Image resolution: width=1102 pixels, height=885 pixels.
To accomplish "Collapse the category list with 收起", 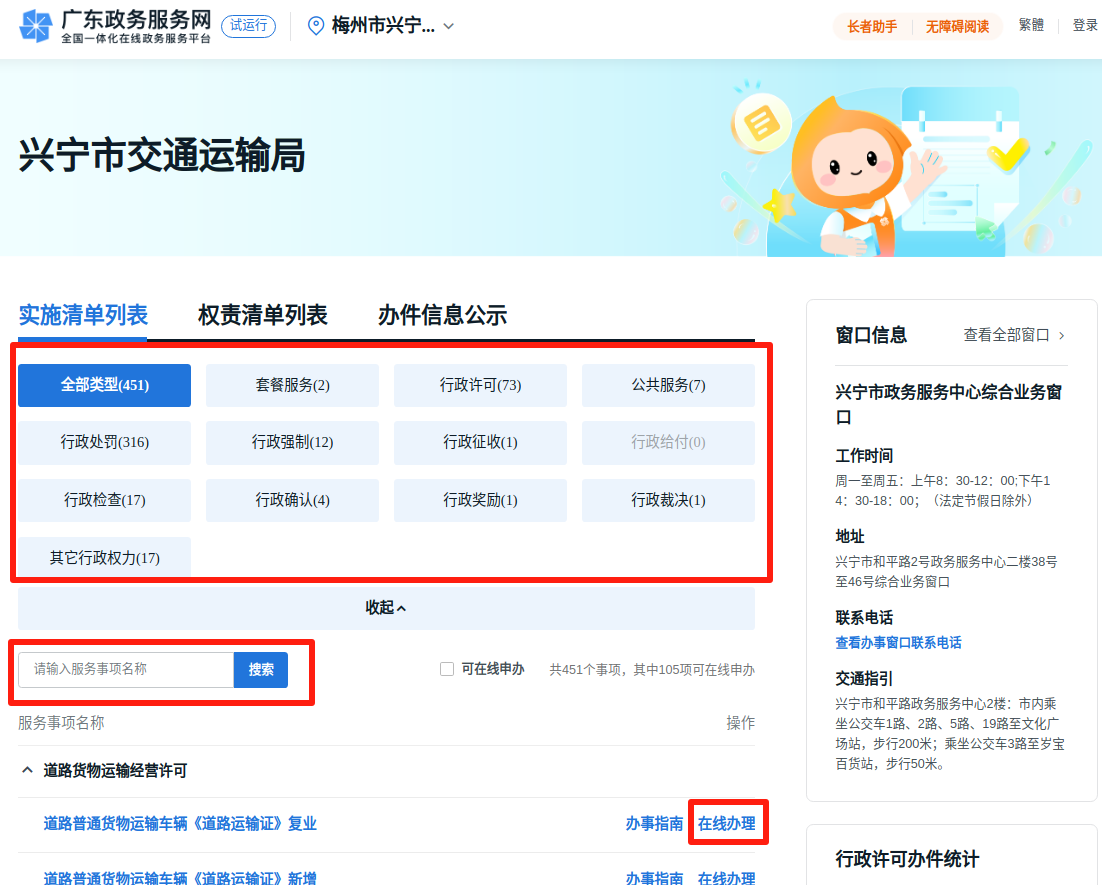I will [386, 608].
